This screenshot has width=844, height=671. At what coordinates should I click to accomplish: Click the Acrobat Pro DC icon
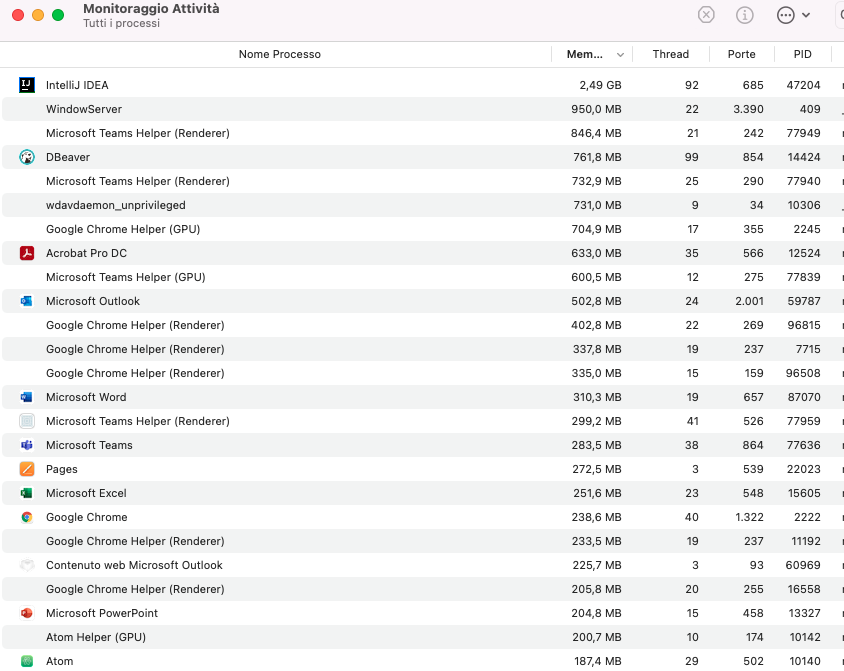tap(27, 253)
